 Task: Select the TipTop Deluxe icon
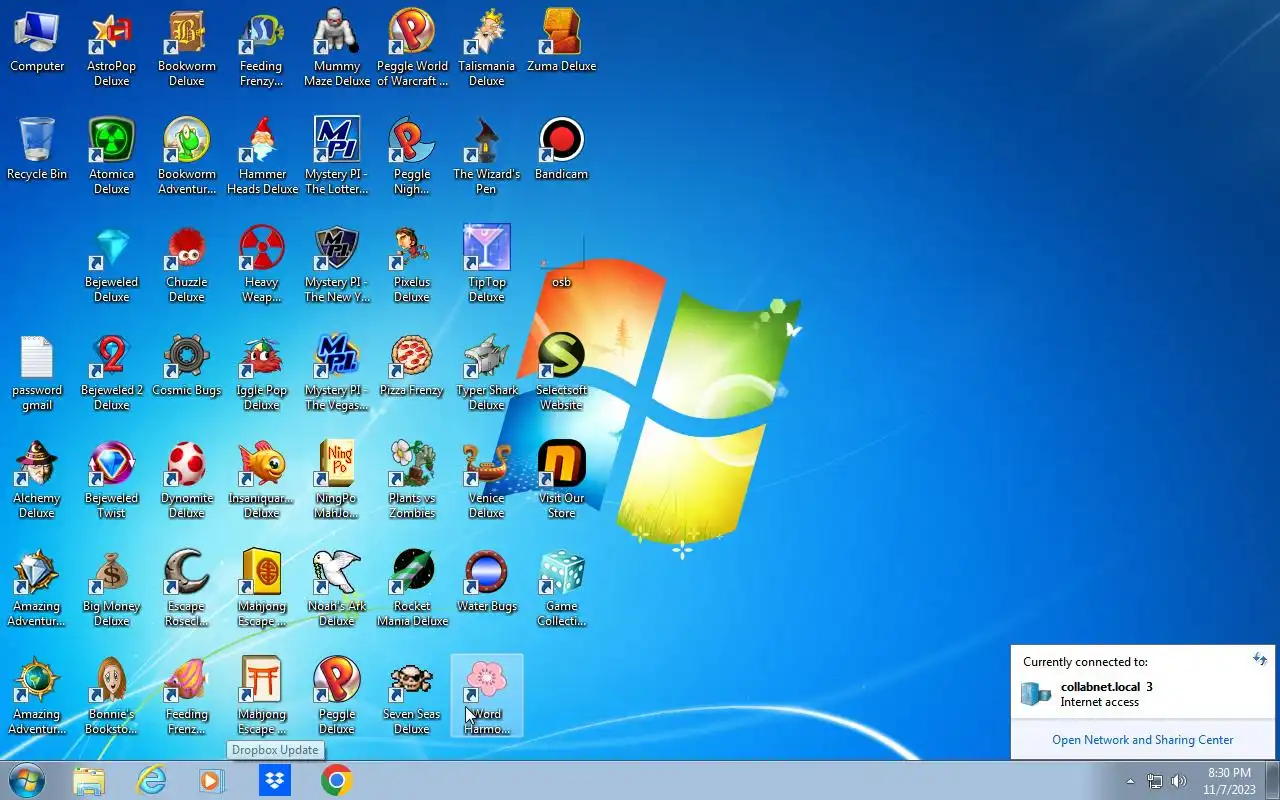point(486,264)
